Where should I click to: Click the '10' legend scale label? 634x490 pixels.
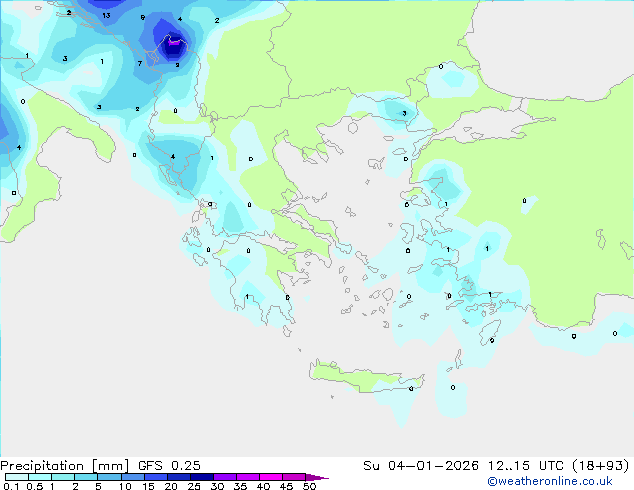pos(125,486)
